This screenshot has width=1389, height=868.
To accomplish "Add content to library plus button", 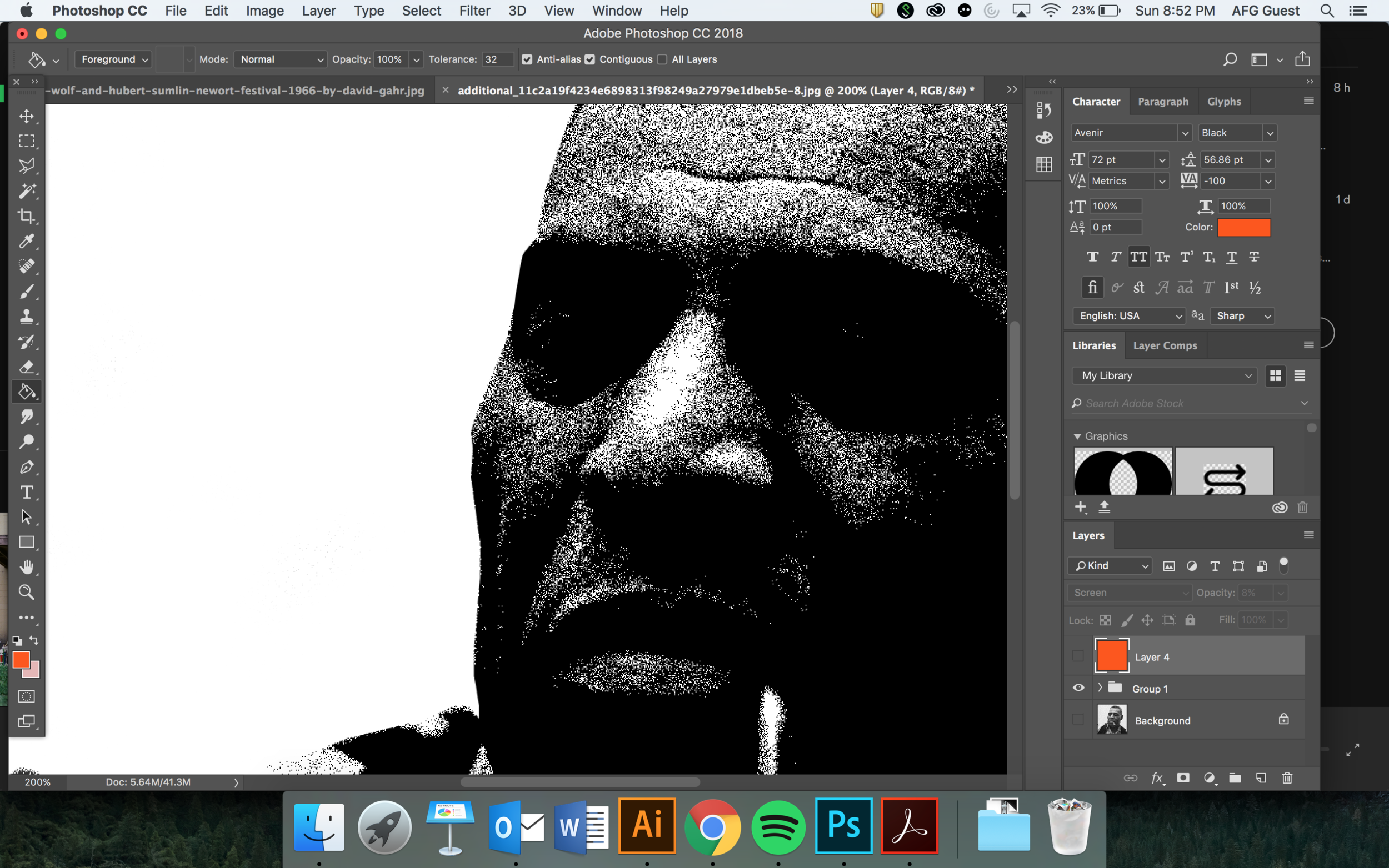I will coord(1081,507).
